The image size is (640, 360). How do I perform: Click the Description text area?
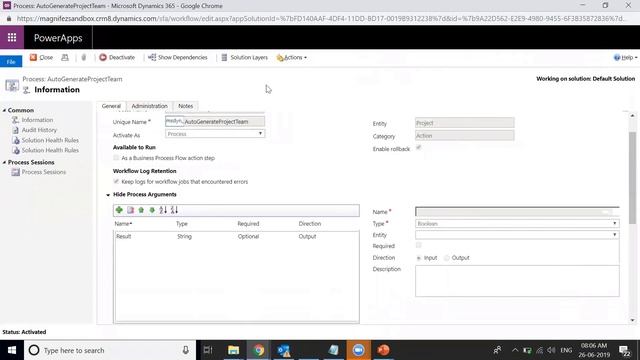tap(517, 281)
